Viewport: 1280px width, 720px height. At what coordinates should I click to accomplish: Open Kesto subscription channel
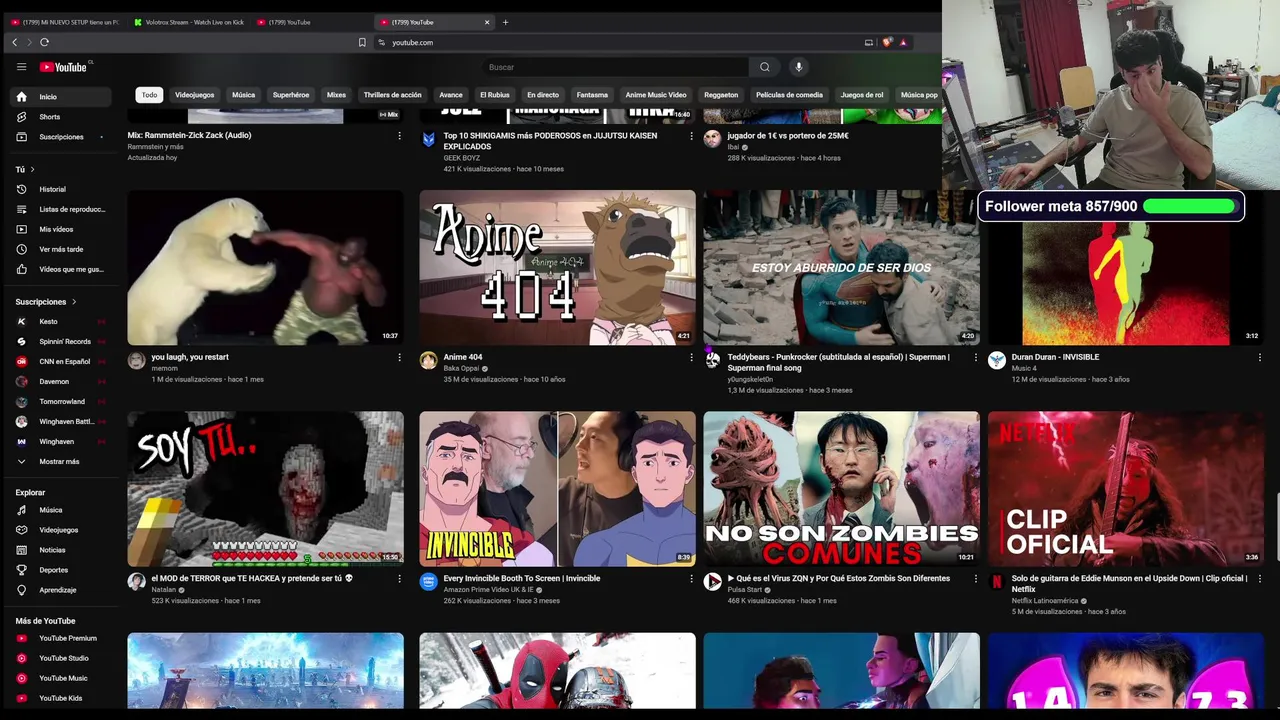click(60, 321)
